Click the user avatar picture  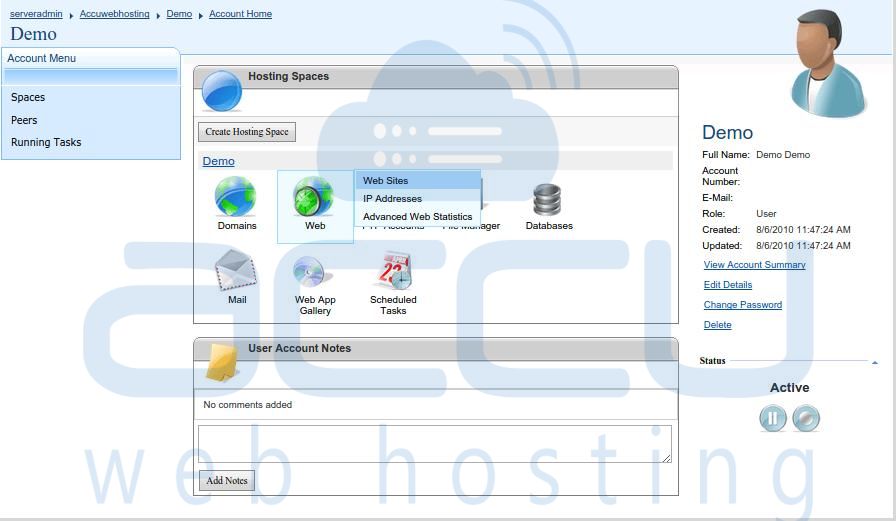827,63
